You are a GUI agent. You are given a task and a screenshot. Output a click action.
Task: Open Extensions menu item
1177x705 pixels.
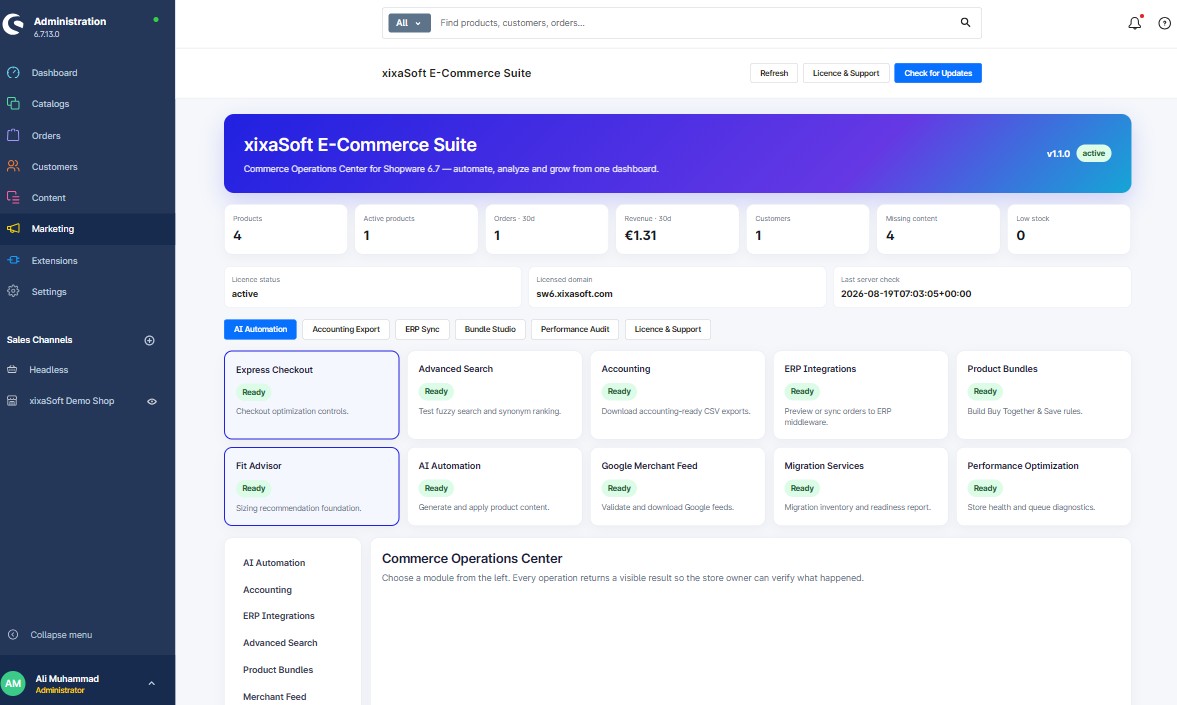point(54,261)
